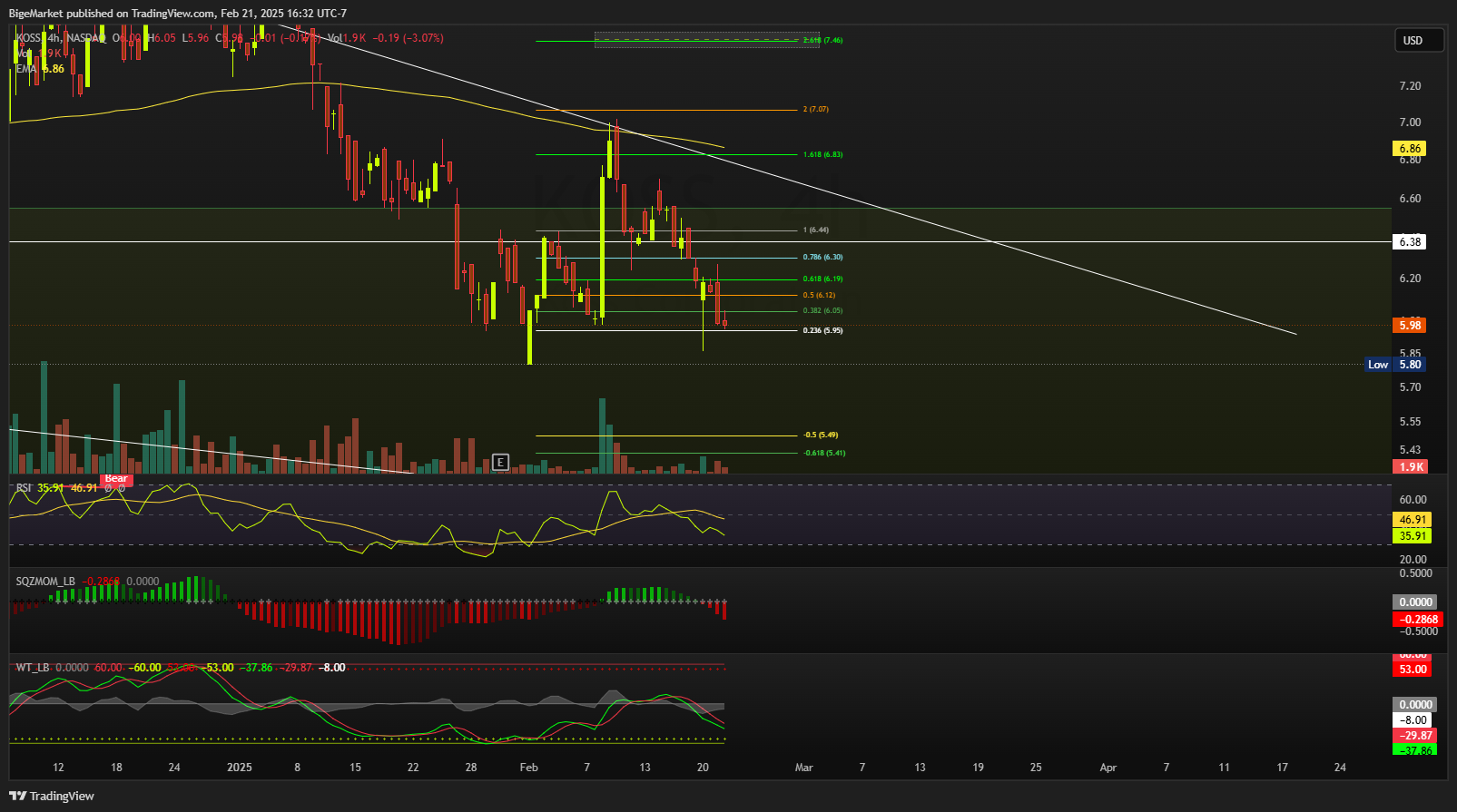This screenshot has height=812, width=1457.
Task: Click the 'Apr' label on the time axis
Action: (1108, 768)
